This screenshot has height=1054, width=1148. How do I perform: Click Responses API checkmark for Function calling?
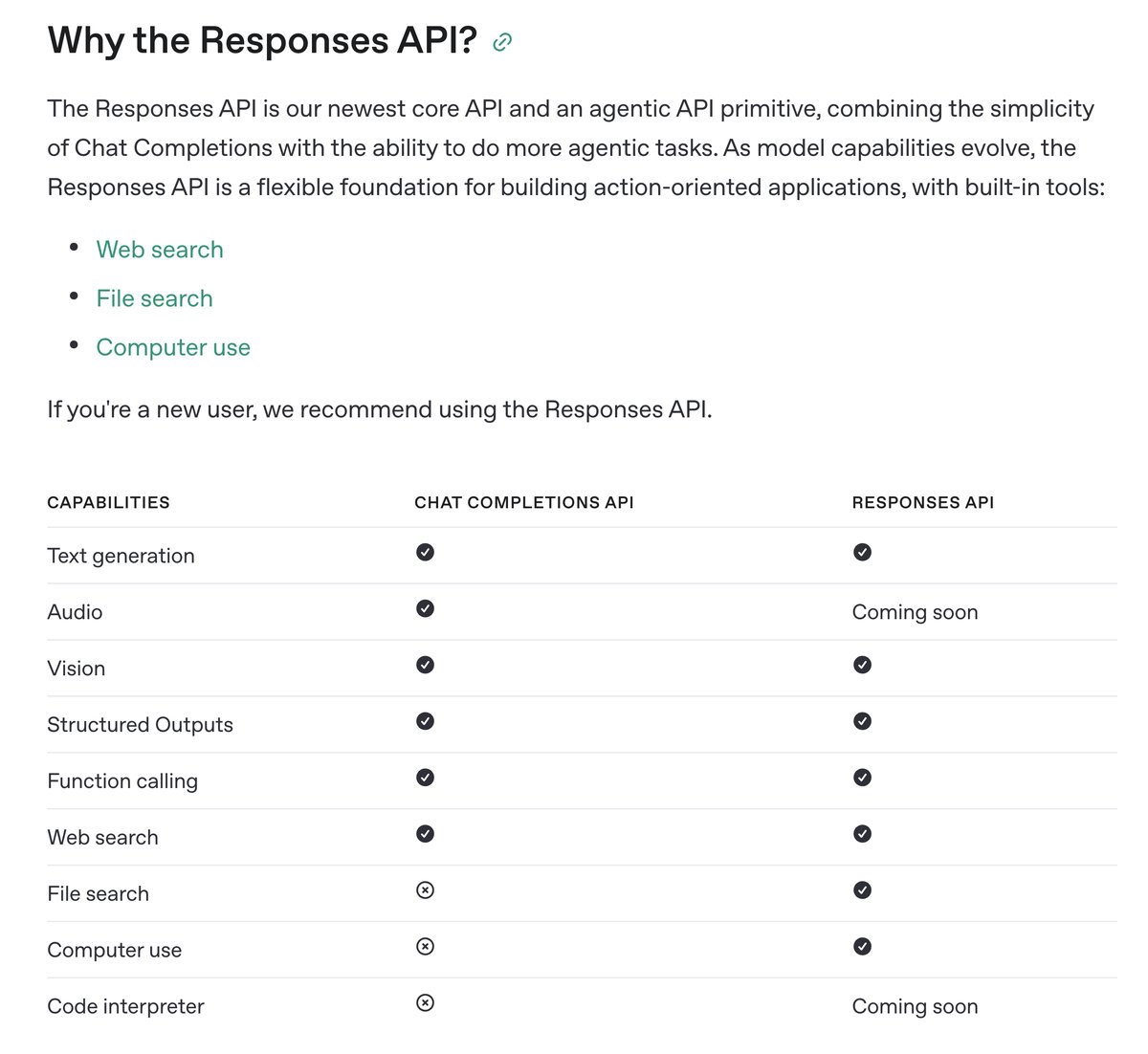862,778
